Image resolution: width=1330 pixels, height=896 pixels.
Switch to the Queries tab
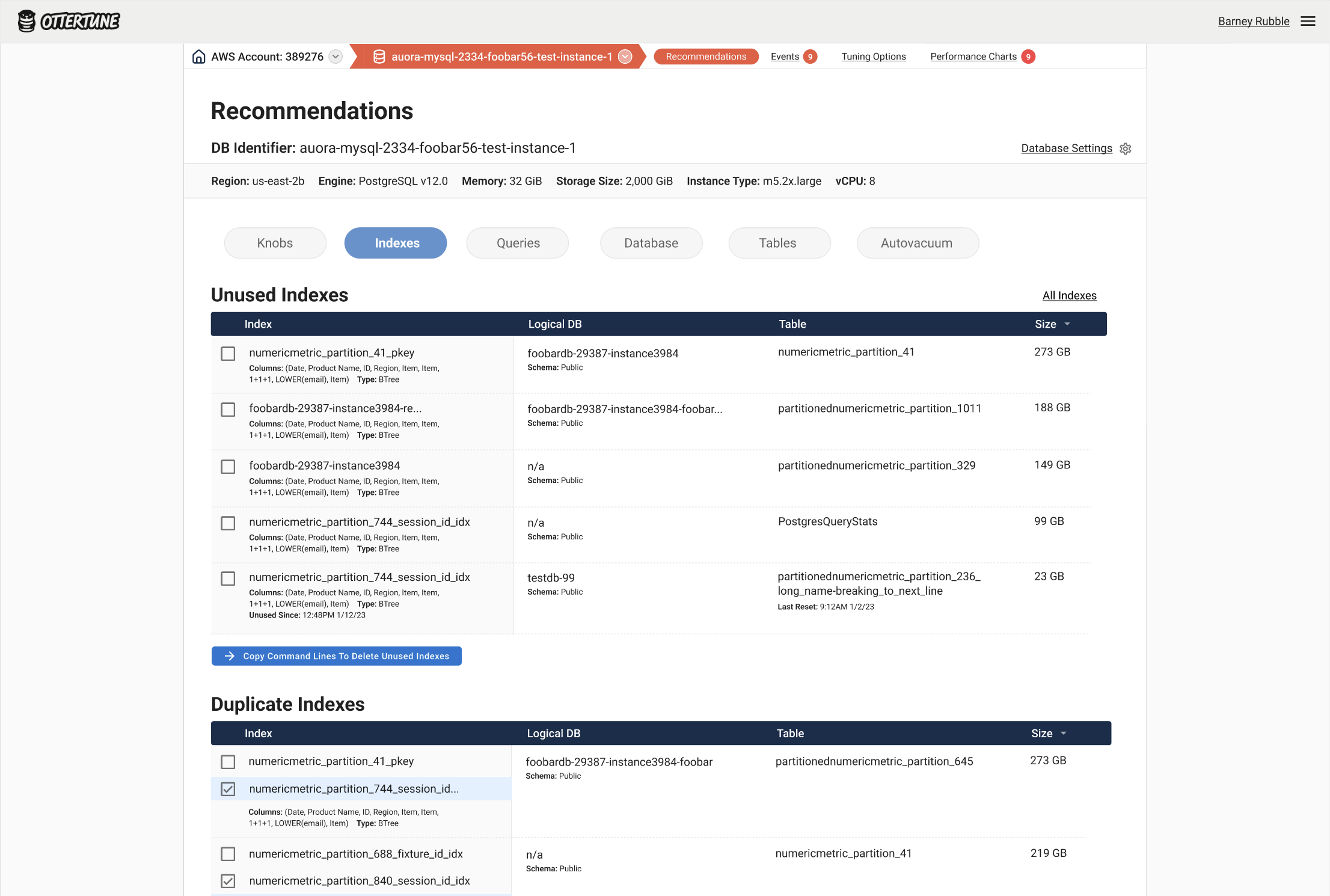click(x=518, y=243)
